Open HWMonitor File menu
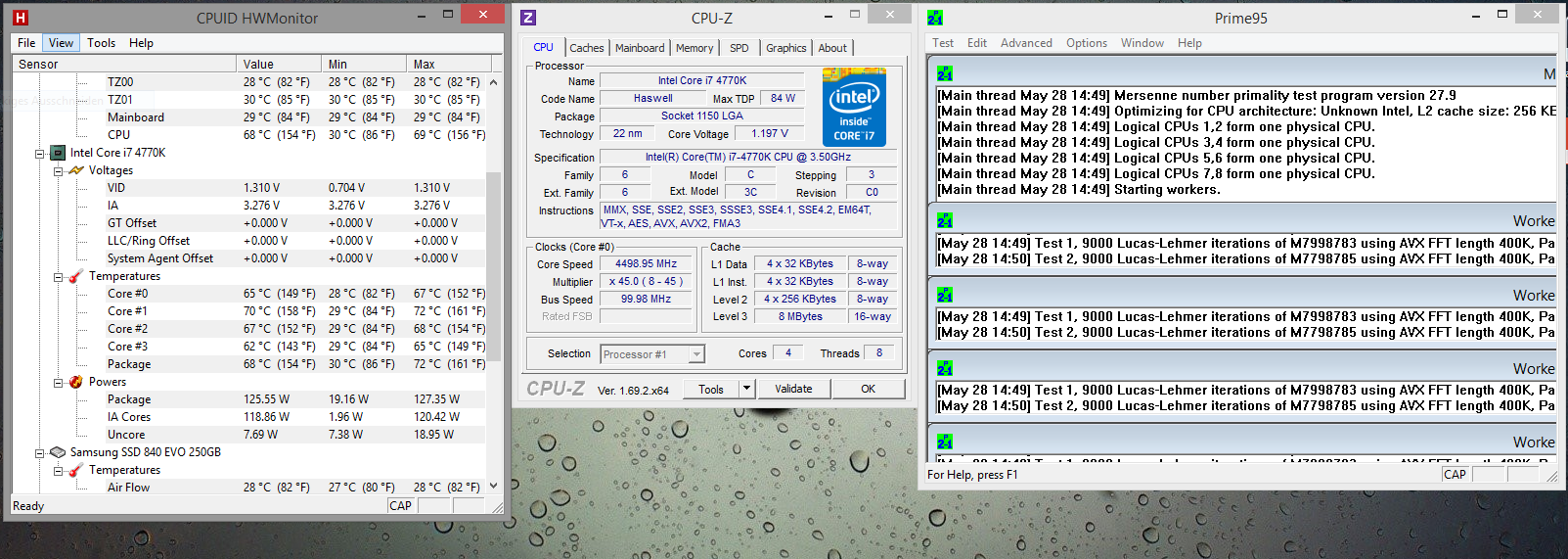 point(26,43)
